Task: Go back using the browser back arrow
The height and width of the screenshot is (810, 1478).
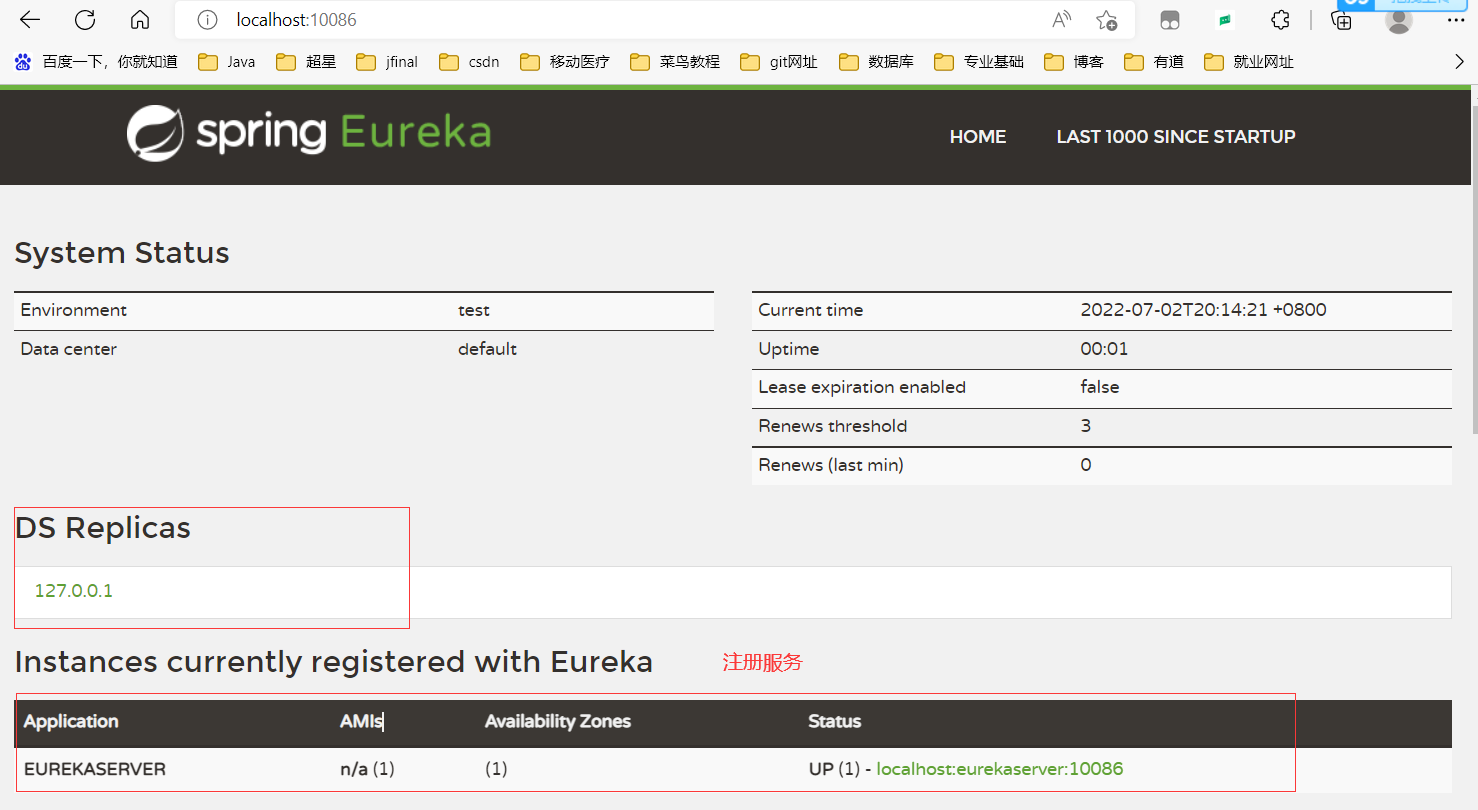Action: pos(30,20)
